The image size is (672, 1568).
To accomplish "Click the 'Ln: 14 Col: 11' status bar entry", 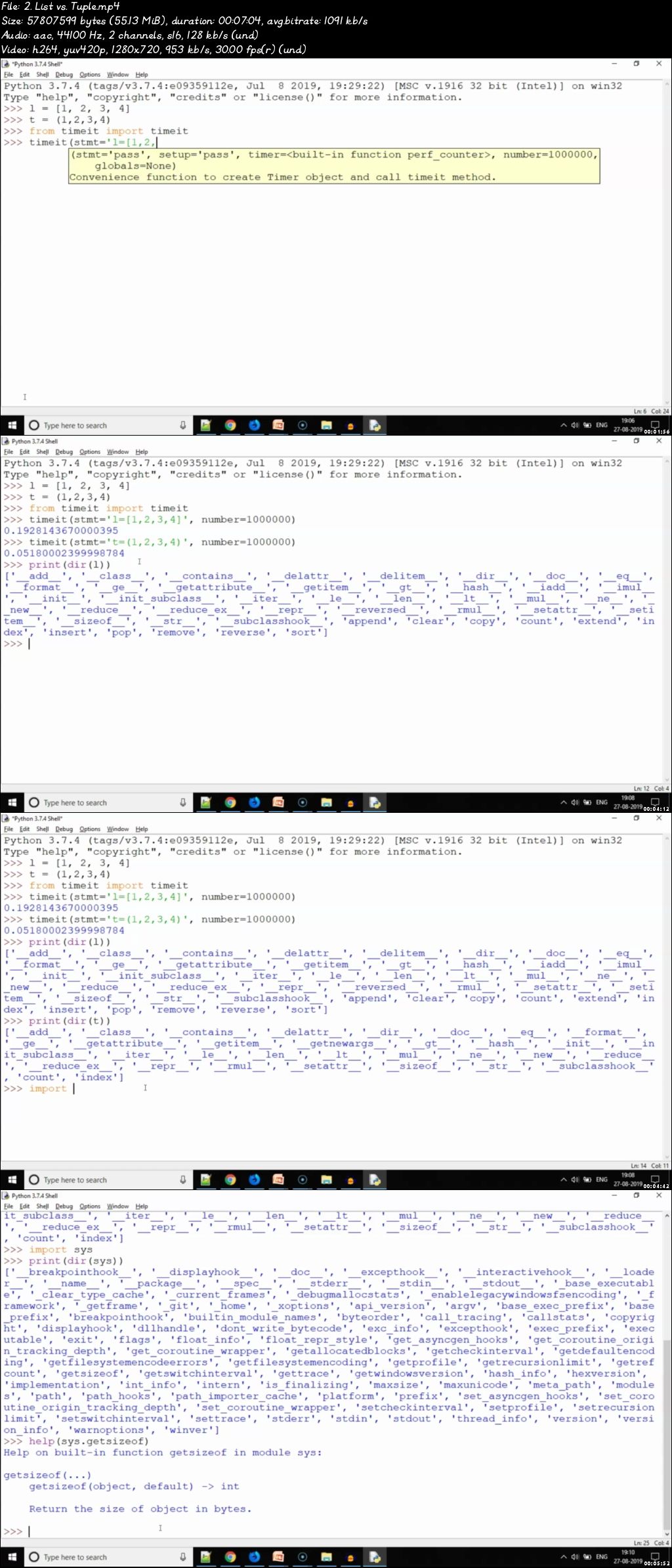I will 650,1166.
